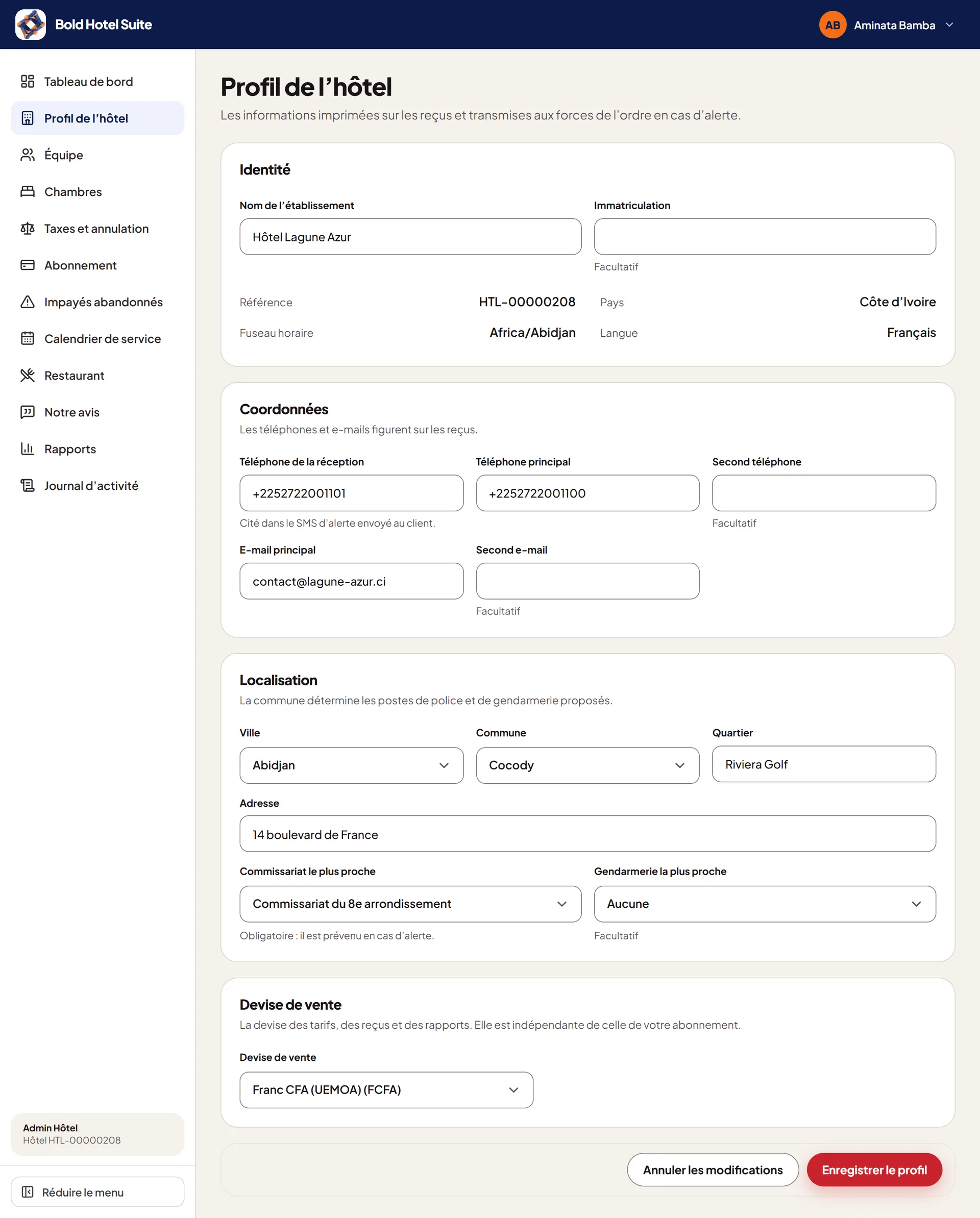
Task: Expand the Gendarmerie la plus proche dropdown
Action: 765,904
